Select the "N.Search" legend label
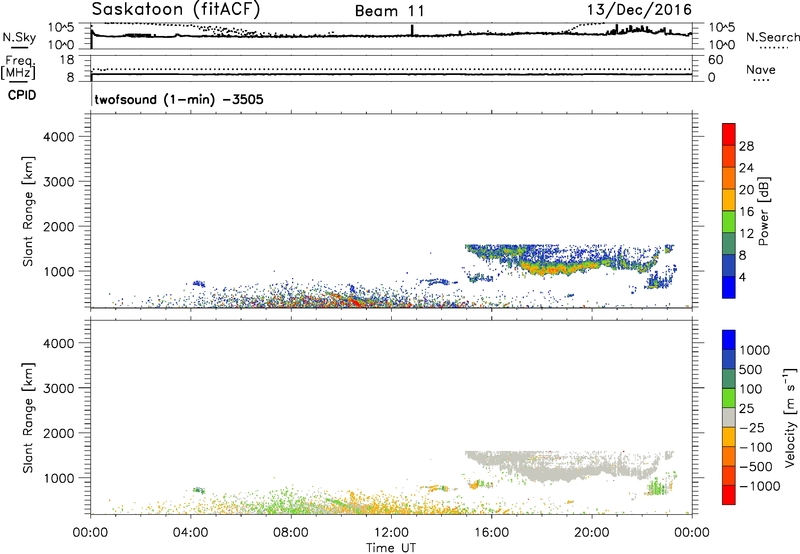 click(x=772, y=37)
